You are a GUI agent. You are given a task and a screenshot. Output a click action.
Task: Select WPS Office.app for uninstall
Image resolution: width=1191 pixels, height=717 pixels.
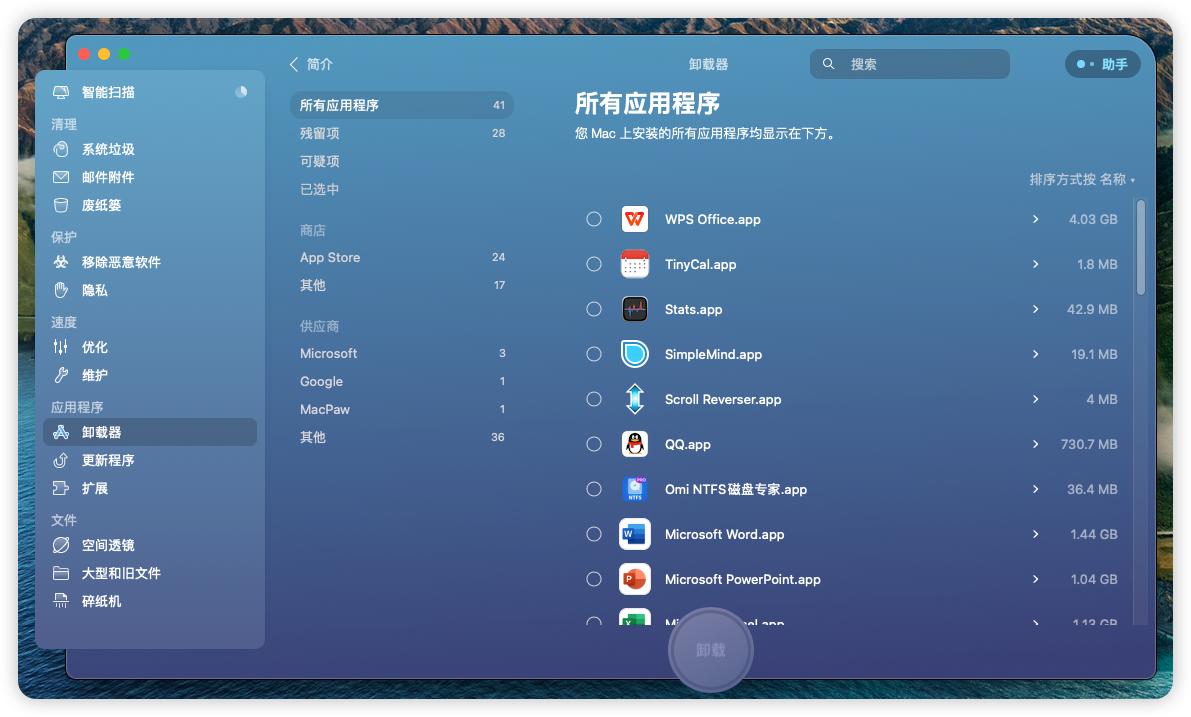click(x=594, y=219)
